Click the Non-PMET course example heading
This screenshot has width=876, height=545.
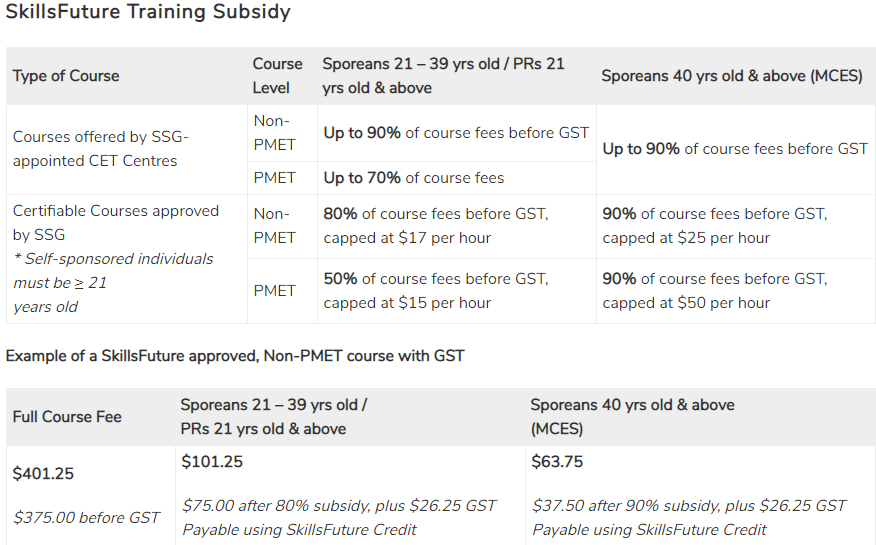235,356
